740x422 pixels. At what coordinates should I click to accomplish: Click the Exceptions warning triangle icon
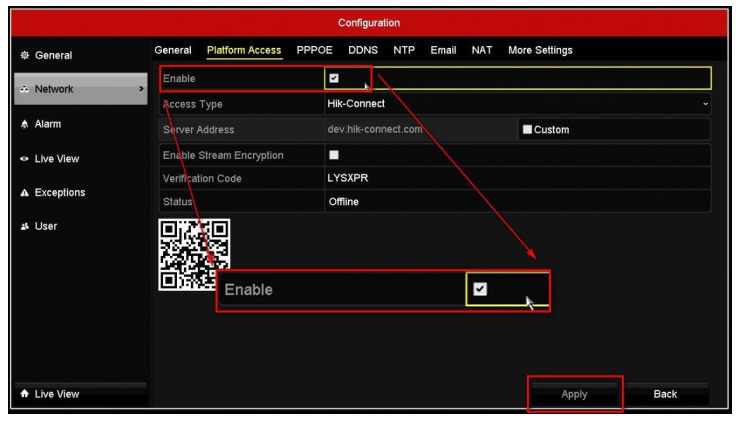25,193
